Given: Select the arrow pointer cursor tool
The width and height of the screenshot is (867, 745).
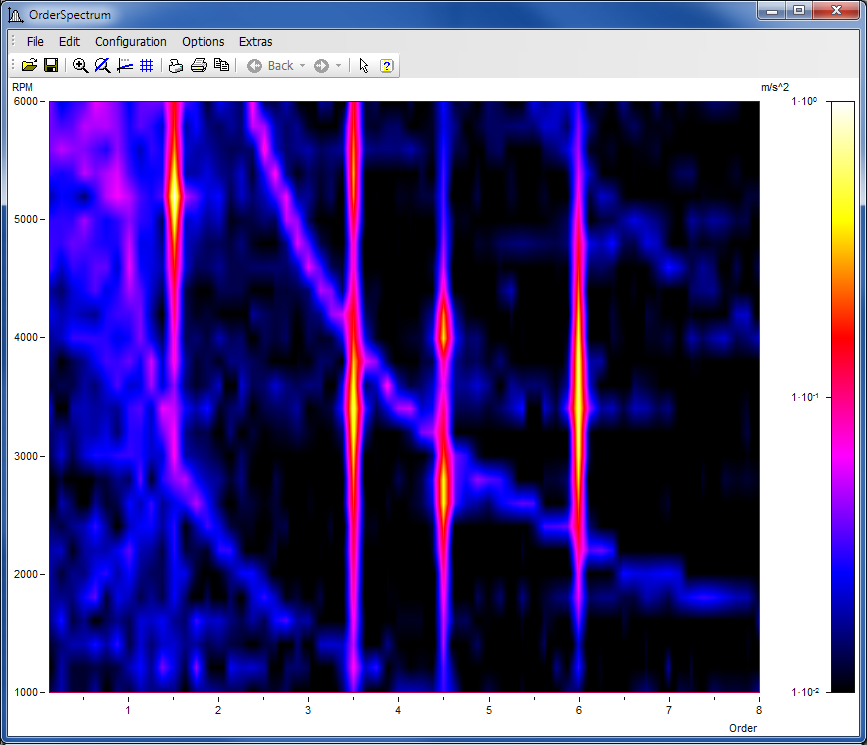Looking at the screenshot, I should [363, 65].
